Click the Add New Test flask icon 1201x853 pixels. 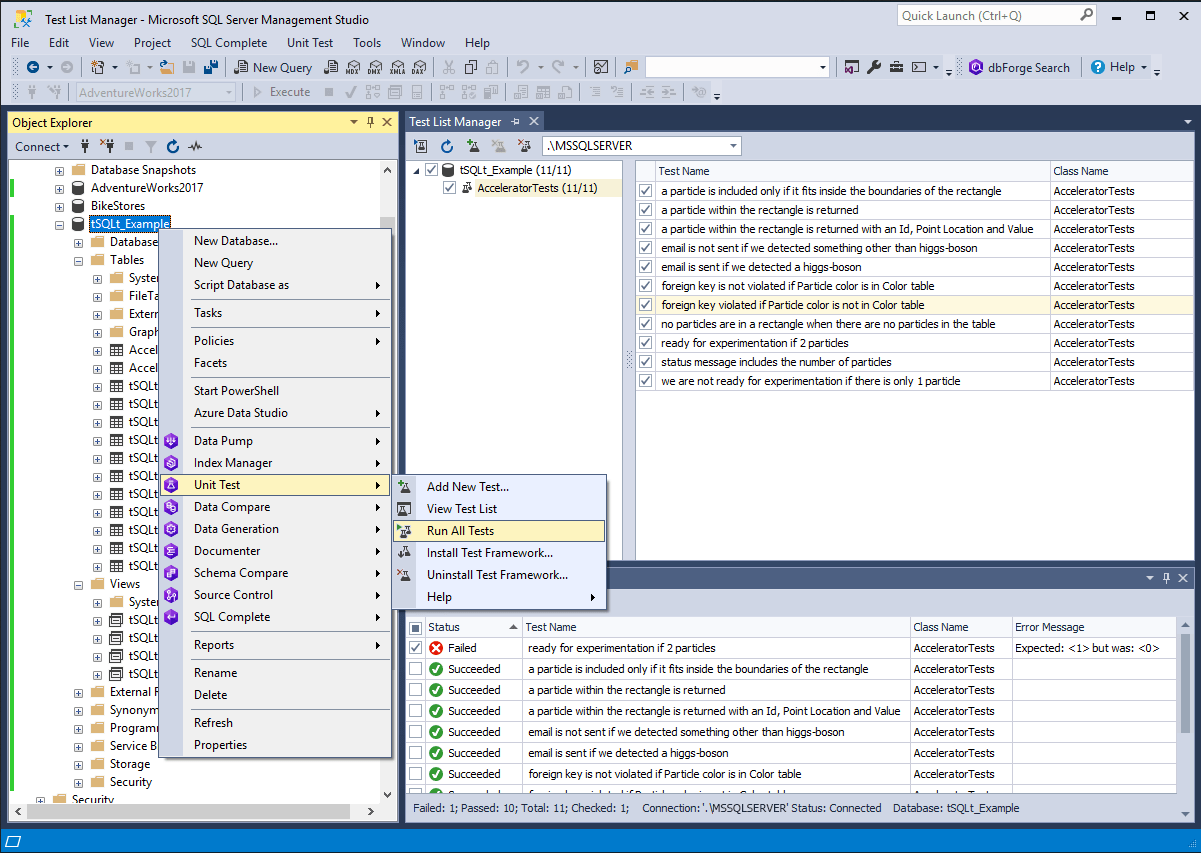[x=473, y=146]
